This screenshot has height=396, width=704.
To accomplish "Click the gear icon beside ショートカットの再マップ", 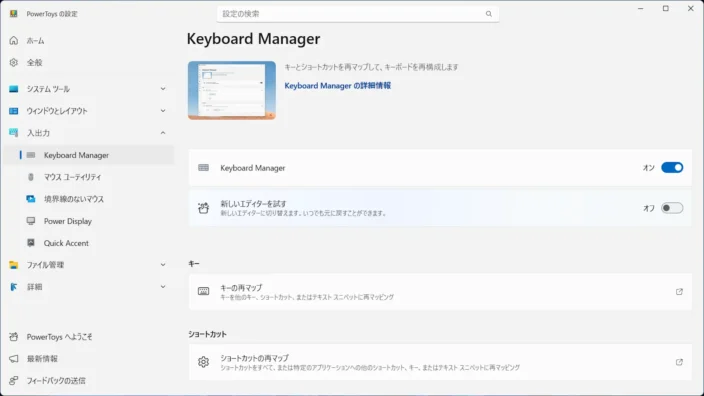I will click(203, 362).
